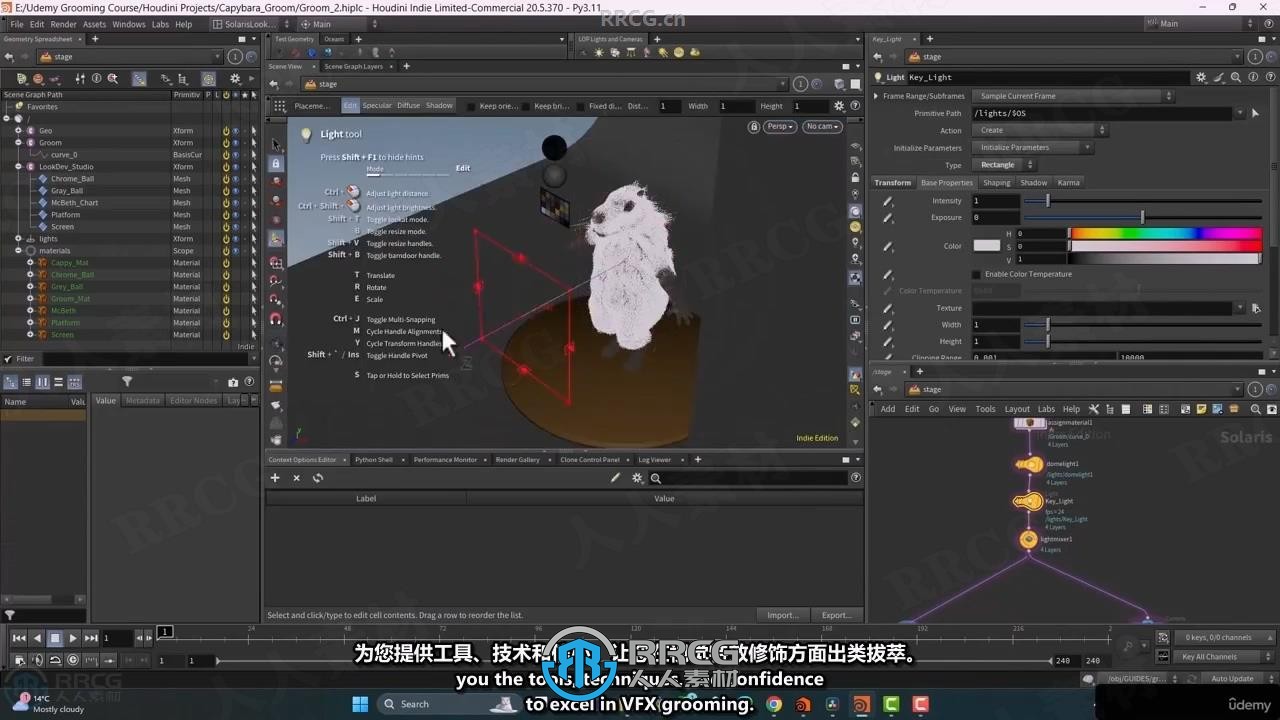Open Windows Start menu
This screenshot has height=720, width=1280.
coord(360,704)
